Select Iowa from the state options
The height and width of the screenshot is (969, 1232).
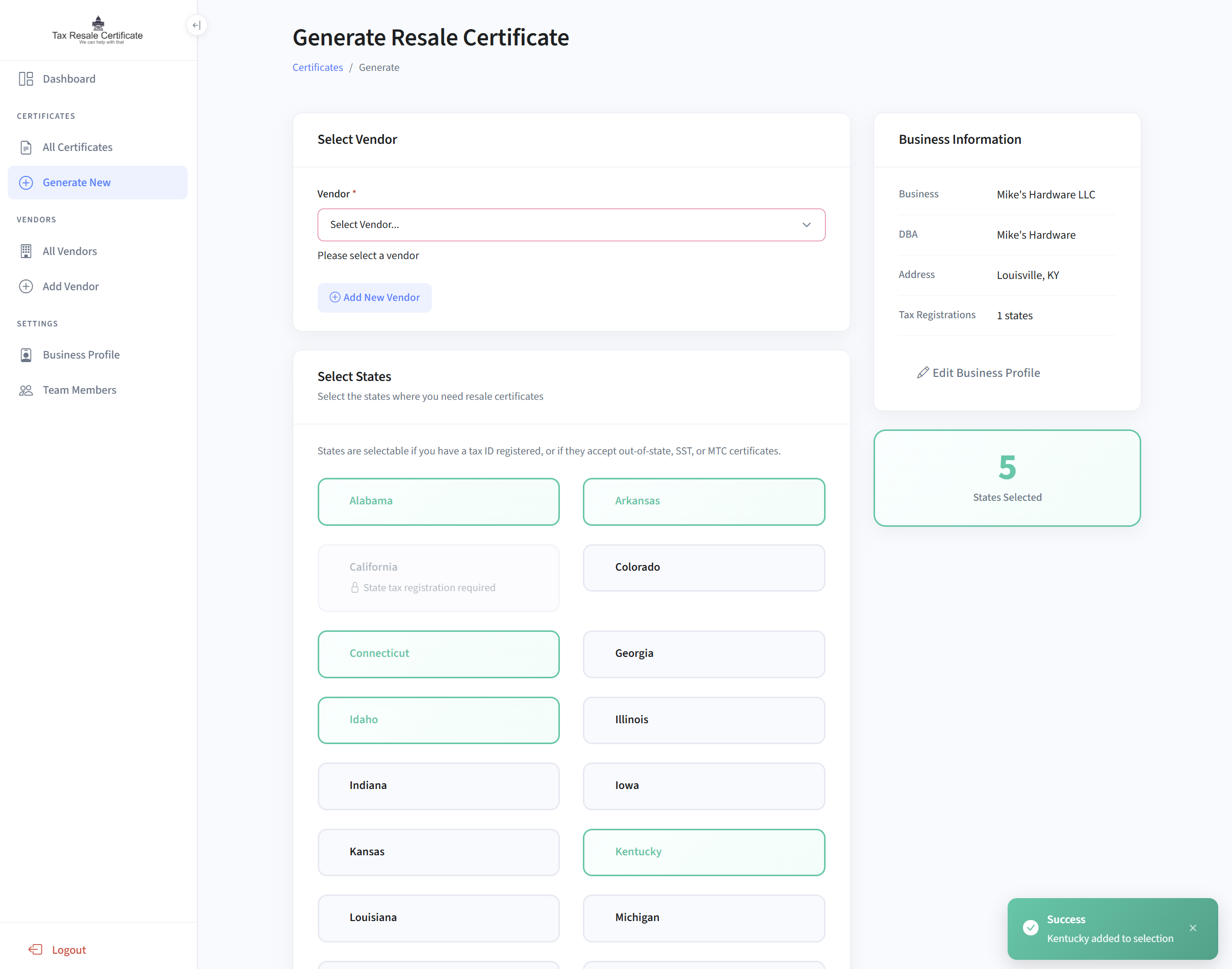click(x=703, y=786)
